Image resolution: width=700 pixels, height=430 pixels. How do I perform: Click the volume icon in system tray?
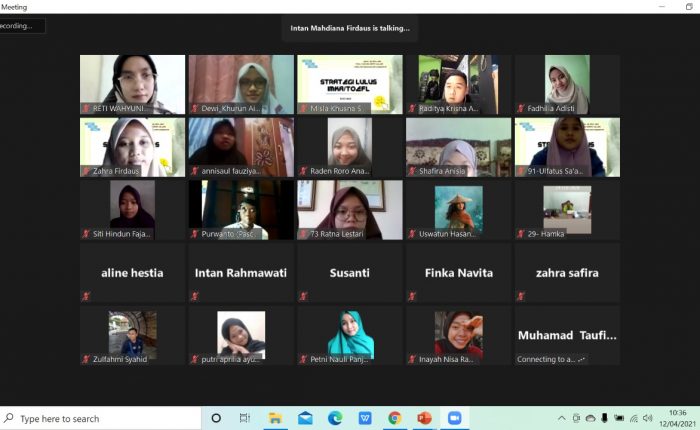648,418
